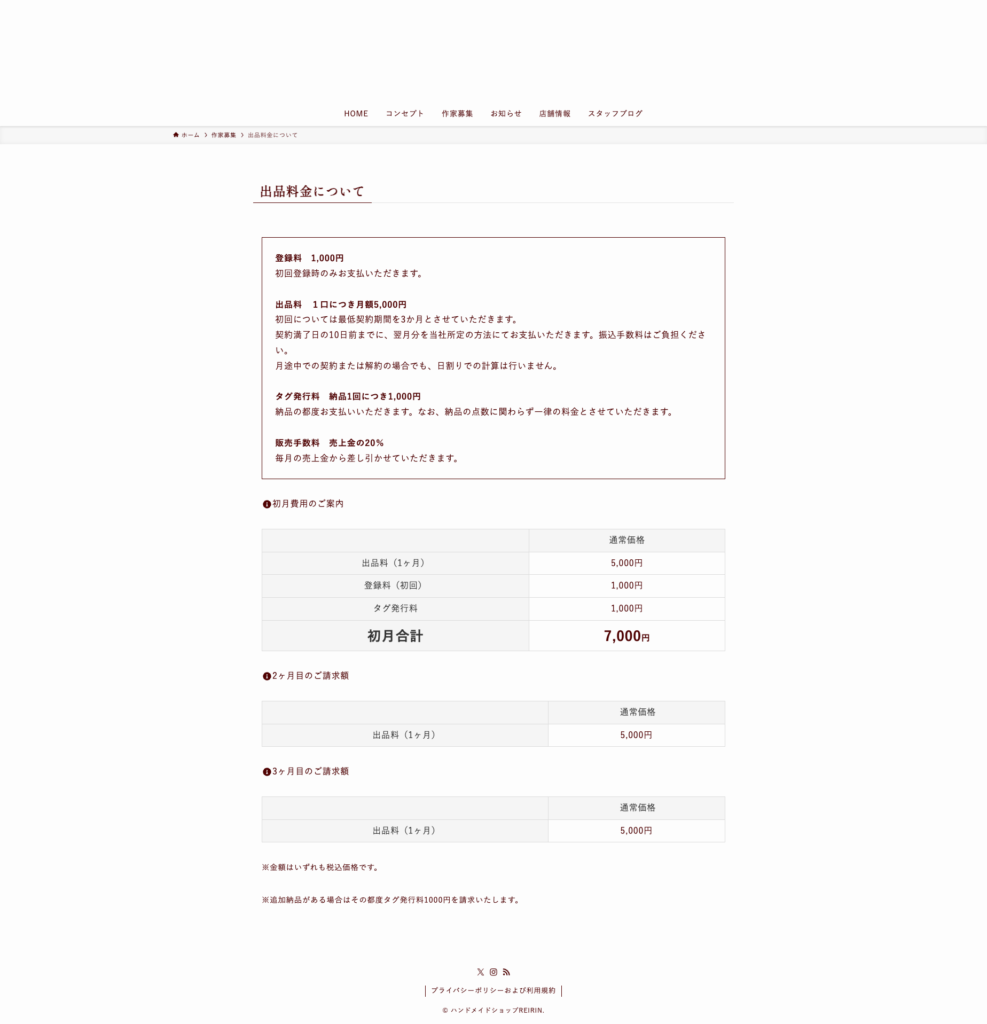The height and width of the screenshot is (1024, 987).
Task: Click the info icon beside 初月費用のご案内
Action: click(x=267, y=504)
